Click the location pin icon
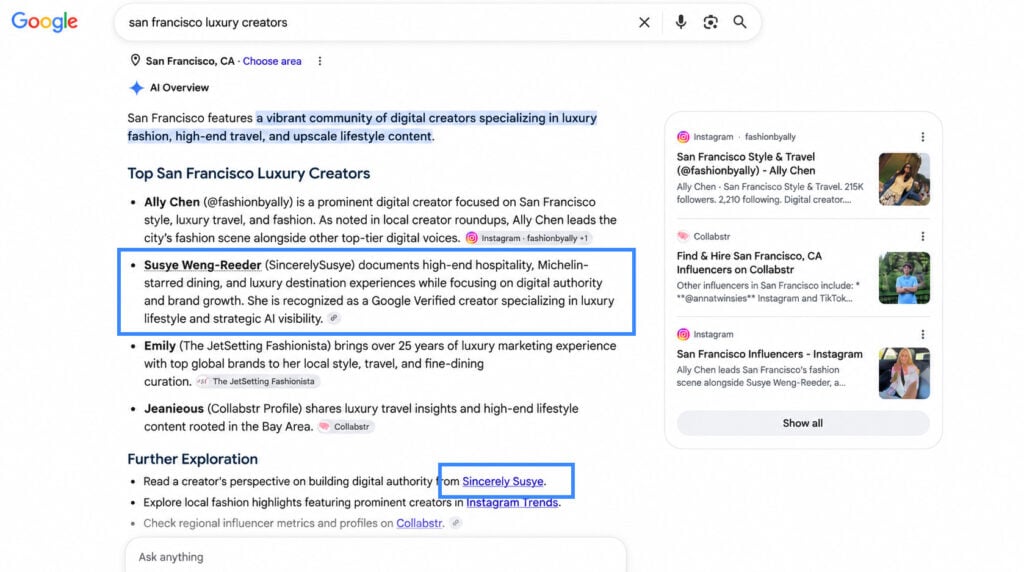This screenshot has height=572, width=1024. coord(135,60)
